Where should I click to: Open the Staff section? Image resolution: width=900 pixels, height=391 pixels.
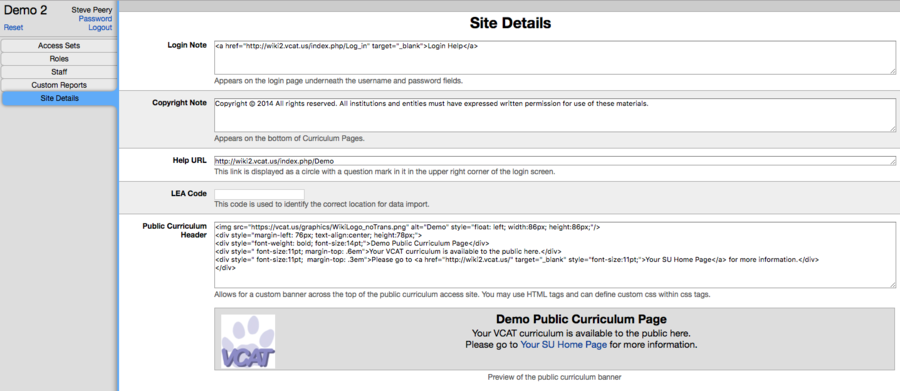(59, 72)
